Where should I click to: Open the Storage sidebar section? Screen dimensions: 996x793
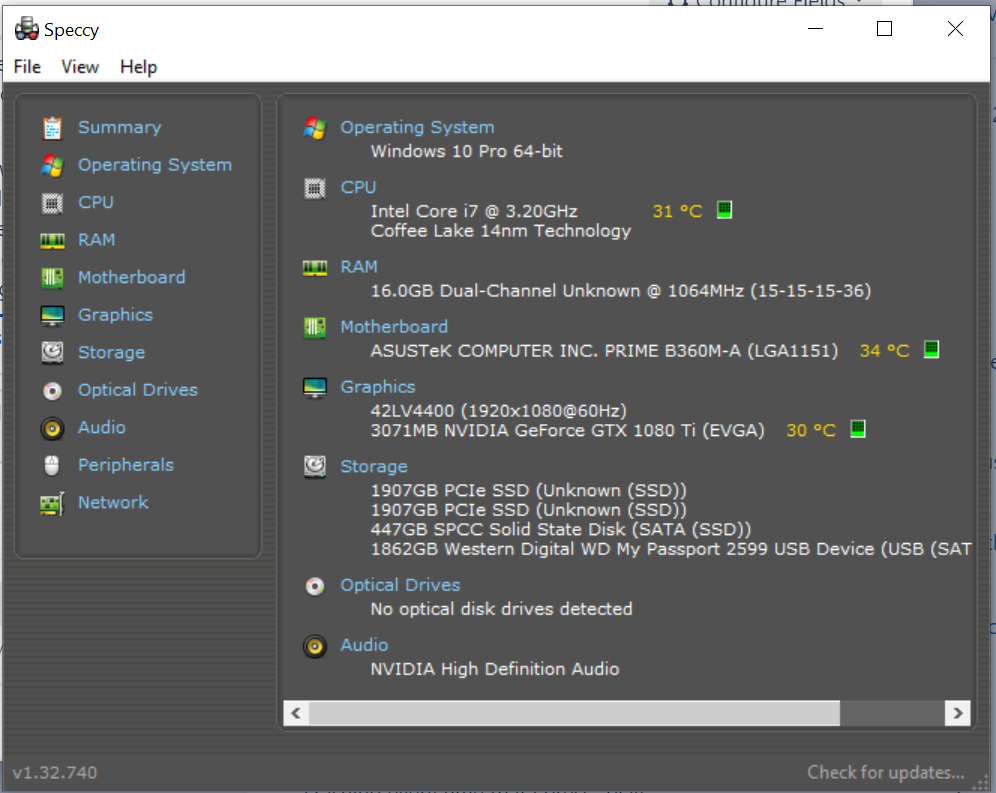111,353
